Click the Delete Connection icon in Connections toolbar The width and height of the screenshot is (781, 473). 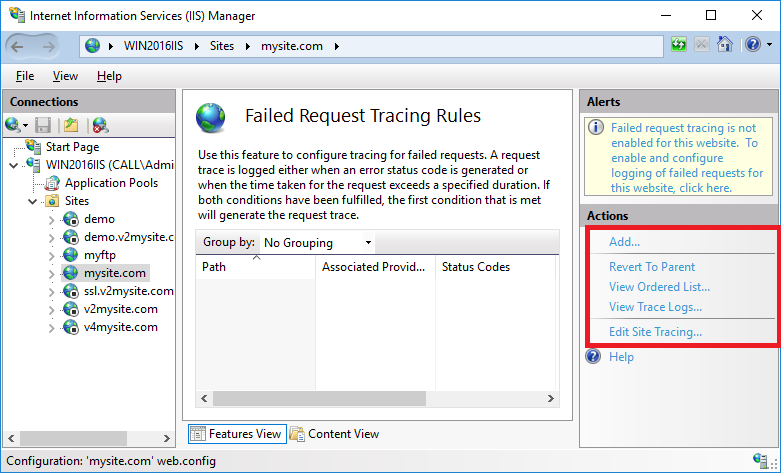click(100, 125)
